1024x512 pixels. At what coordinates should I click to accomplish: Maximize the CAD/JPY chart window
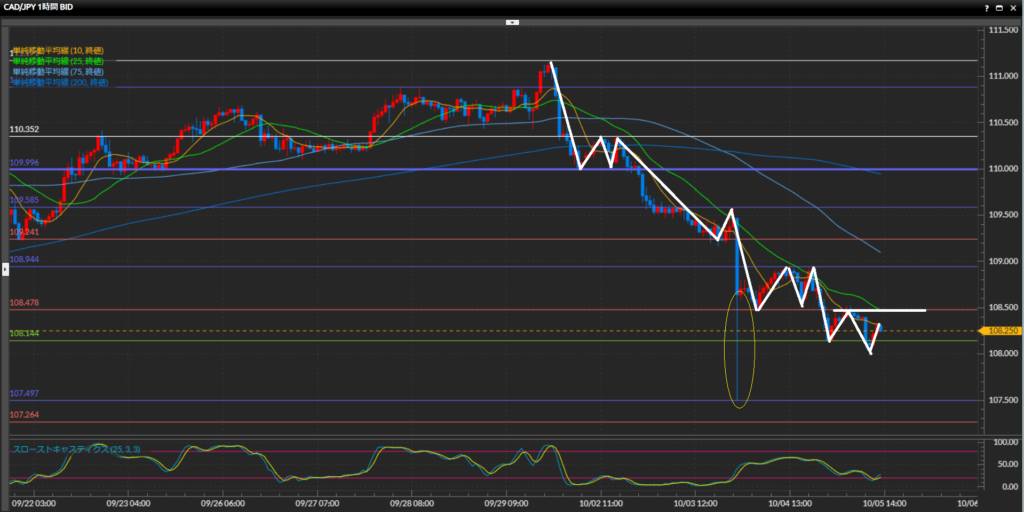click(997, 7)
